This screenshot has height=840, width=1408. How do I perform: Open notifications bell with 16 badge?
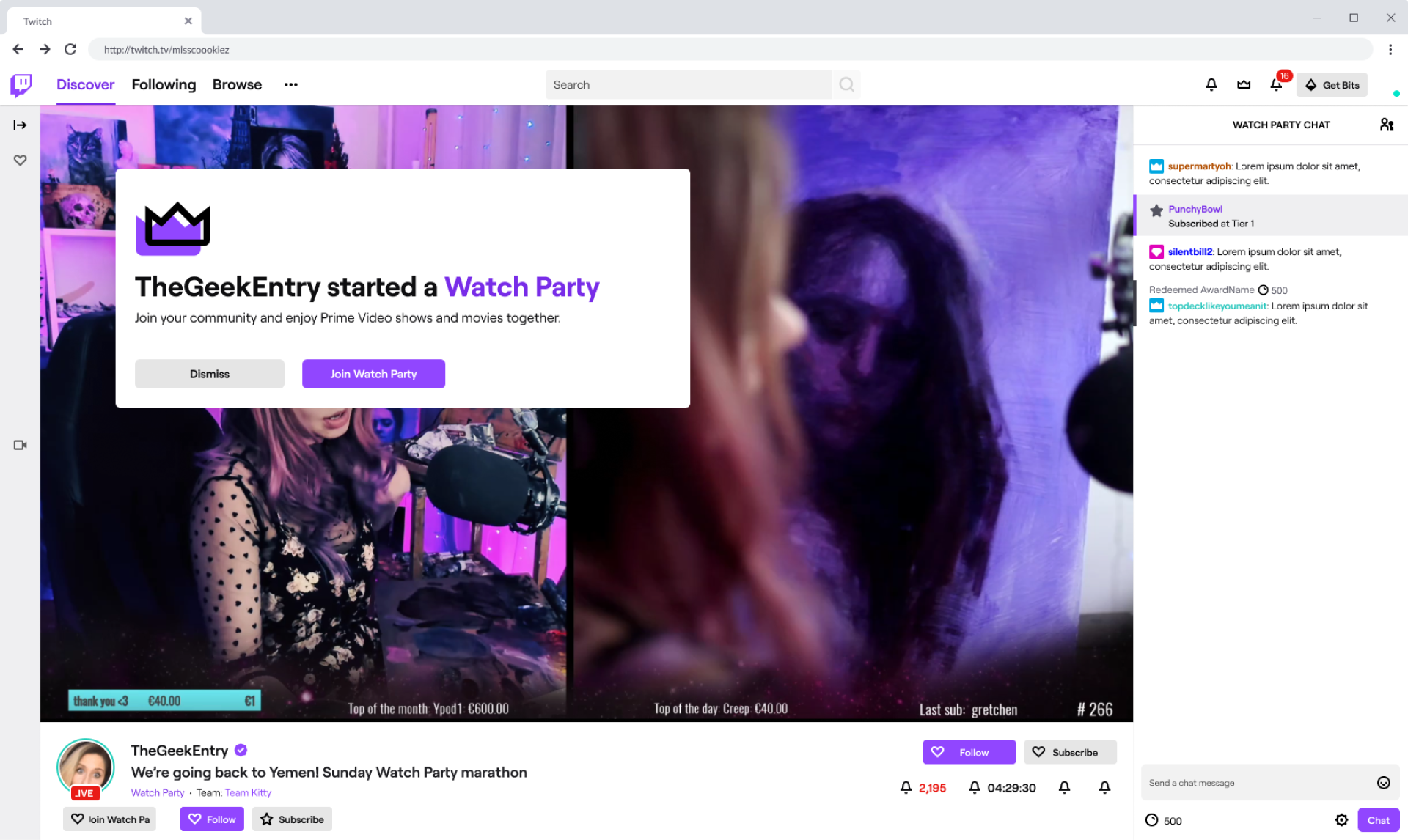(x=1277, y=85)
